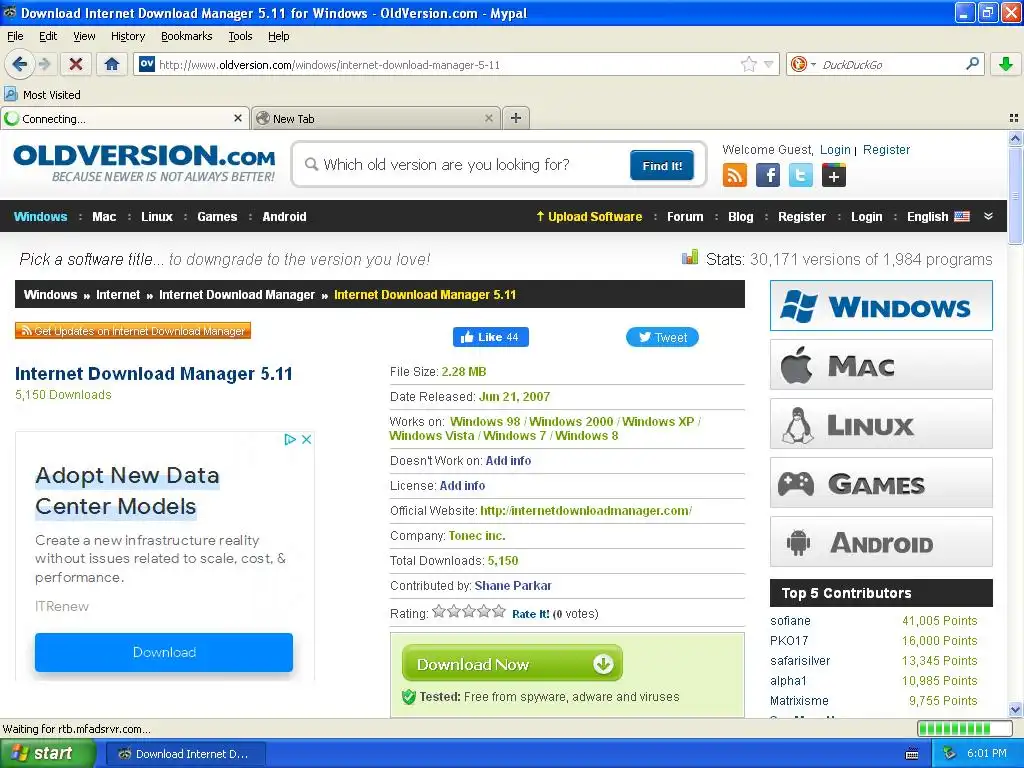Click the Tonec inc. company link
The width and height of the screenshot is (1024, 768).
pyautogui.click(x=477, y=536)
